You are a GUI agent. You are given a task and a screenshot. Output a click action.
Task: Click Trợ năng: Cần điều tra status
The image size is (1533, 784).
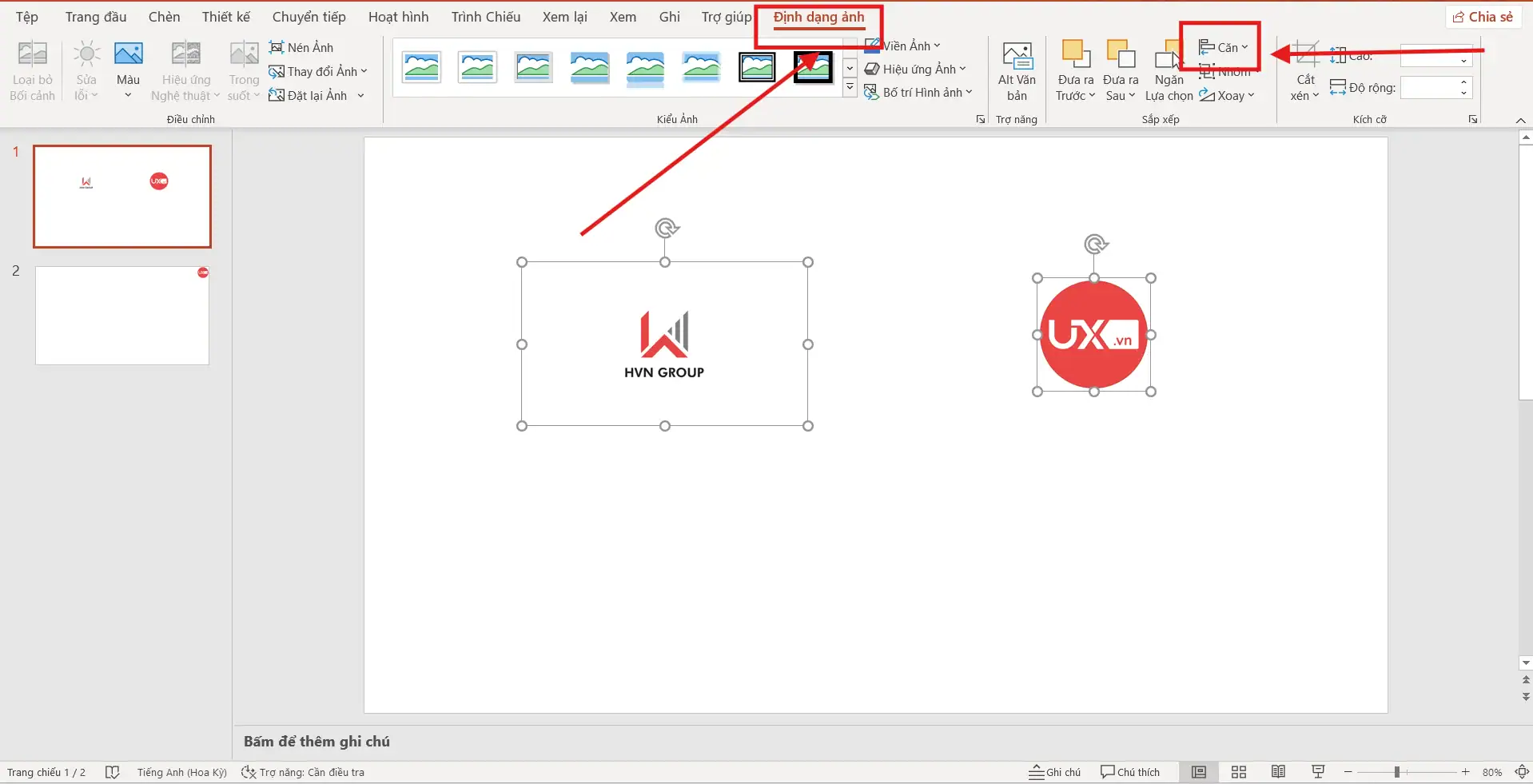tap(304, 772)
